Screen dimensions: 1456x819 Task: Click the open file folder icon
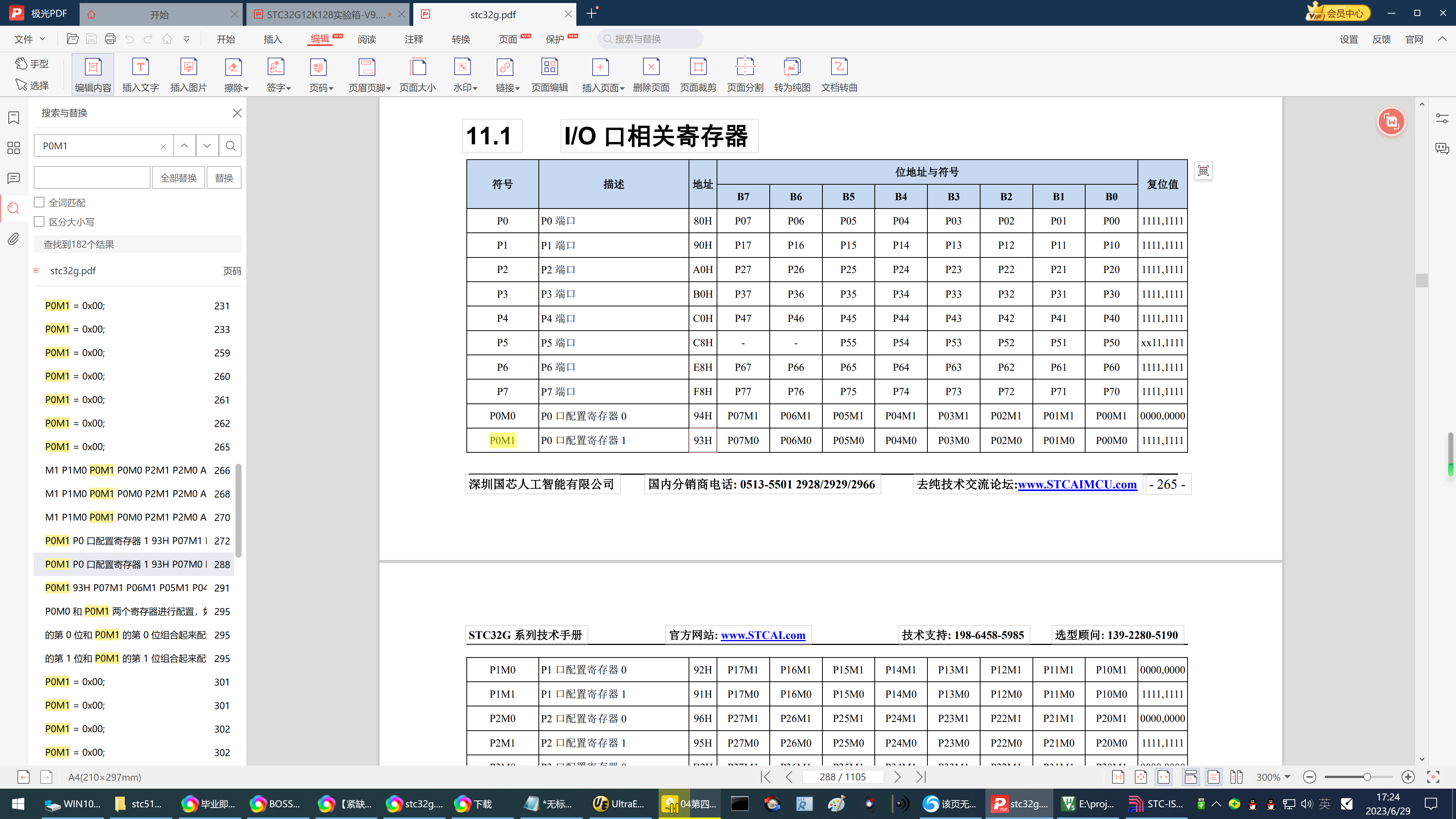pos(72,39)
